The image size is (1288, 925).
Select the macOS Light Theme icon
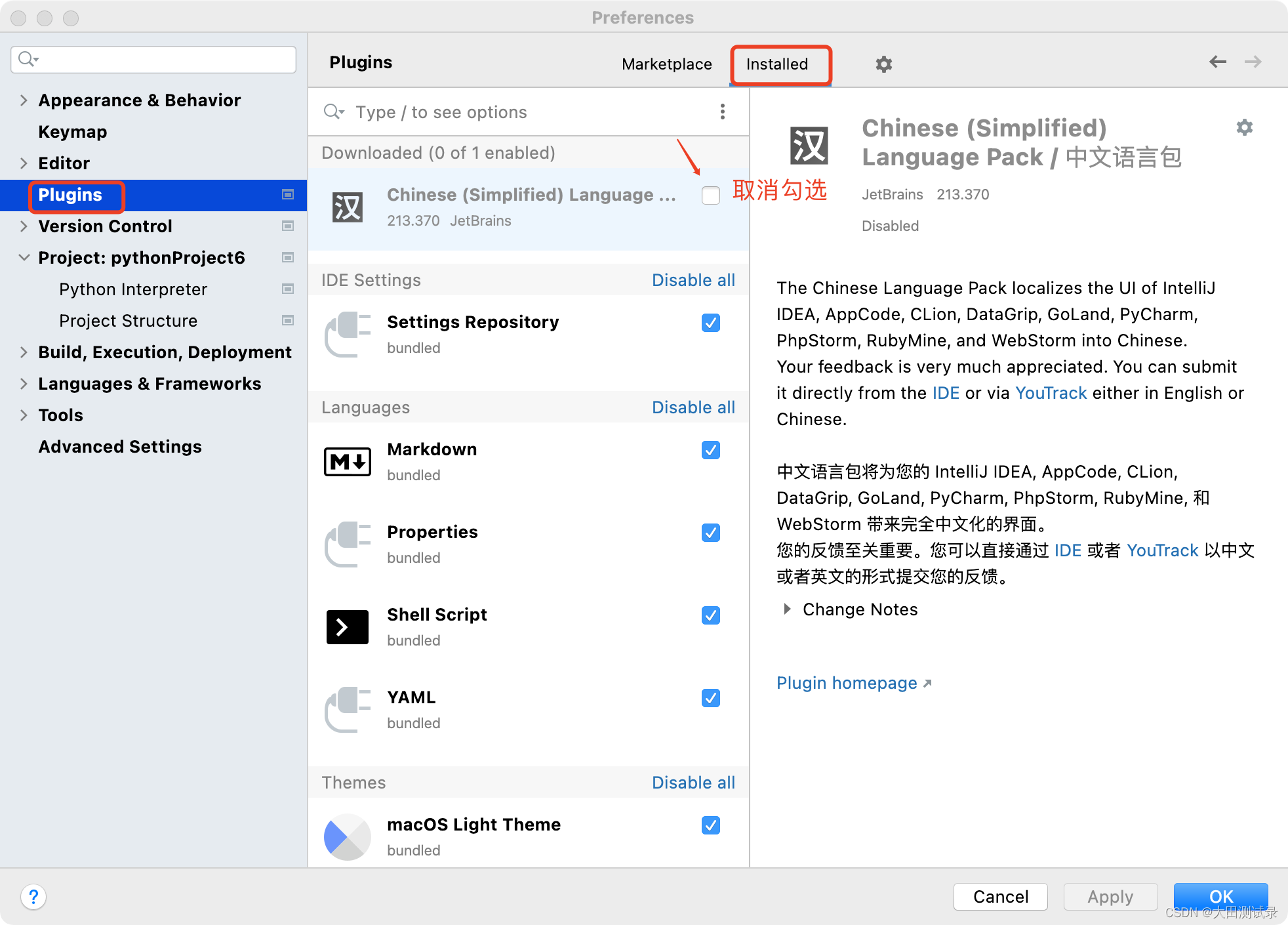347,836
